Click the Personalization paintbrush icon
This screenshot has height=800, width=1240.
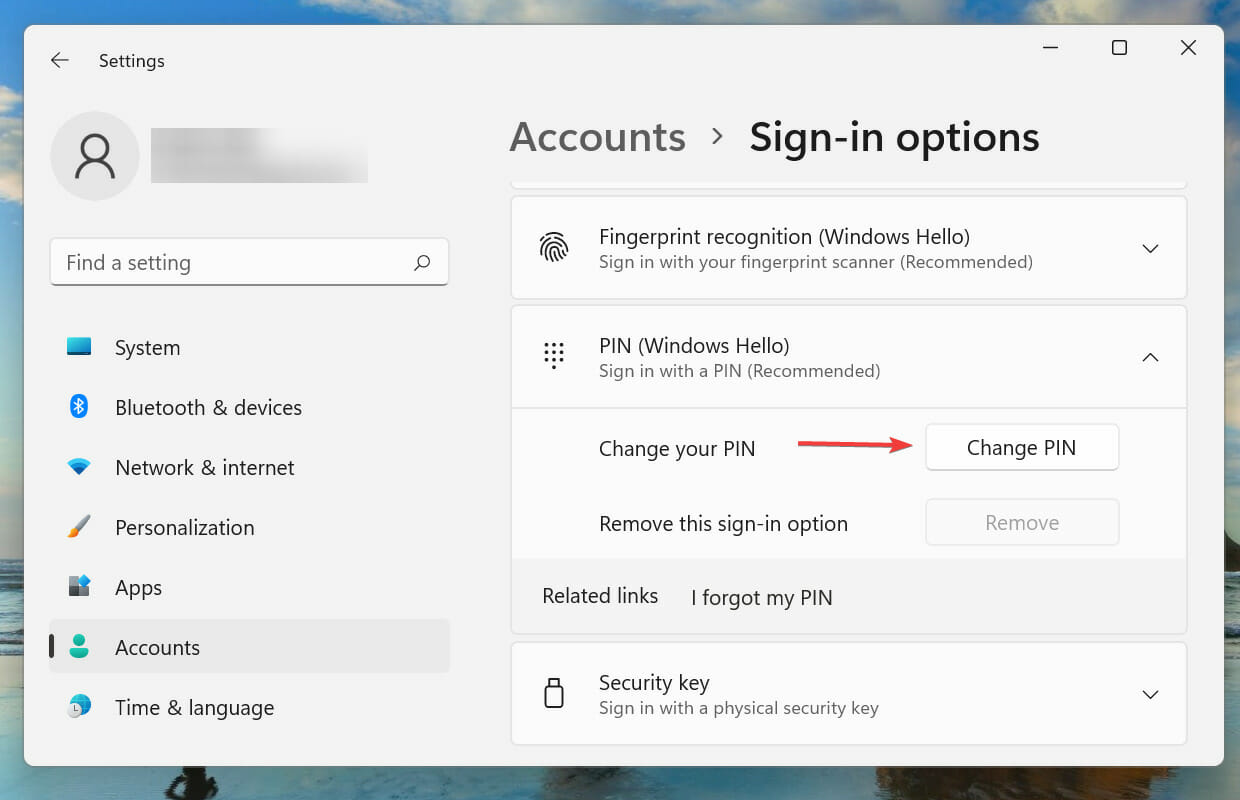[79, 527]
